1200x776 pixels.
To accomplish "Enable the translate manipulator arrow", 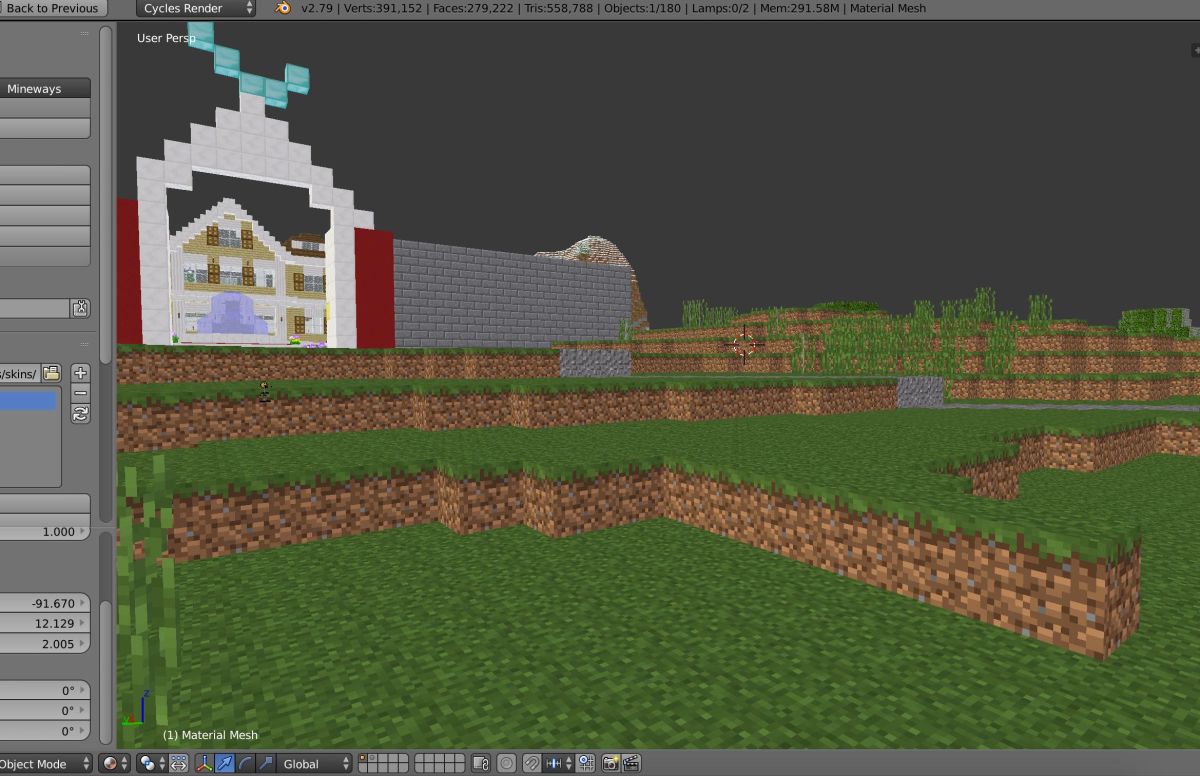I will pos(224,763).
